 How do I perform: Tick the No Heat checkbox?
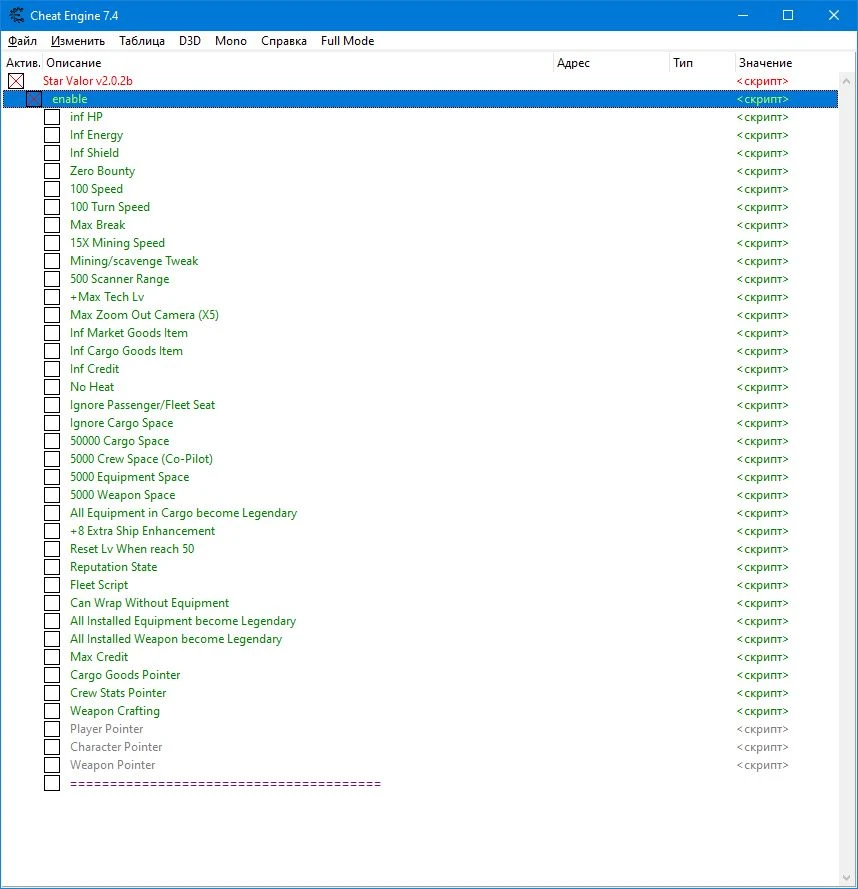(52, 387)
